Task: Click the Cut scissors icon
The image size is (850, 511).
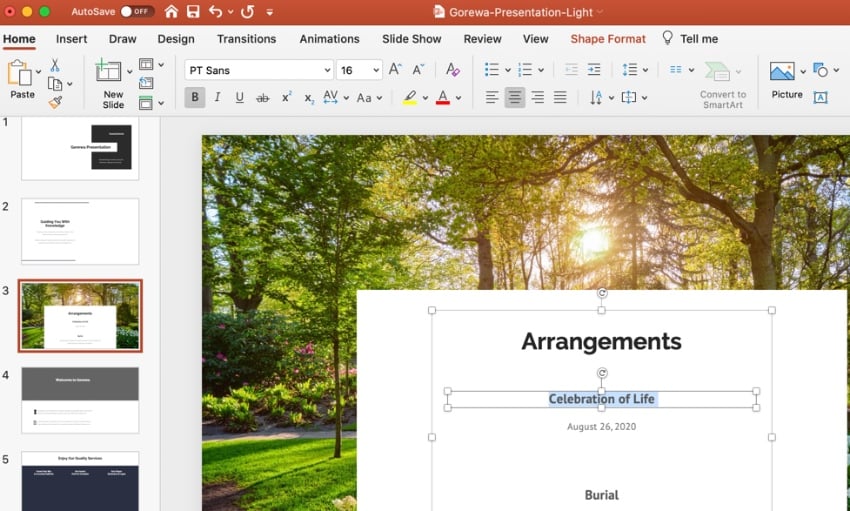Action: point(55,65)
